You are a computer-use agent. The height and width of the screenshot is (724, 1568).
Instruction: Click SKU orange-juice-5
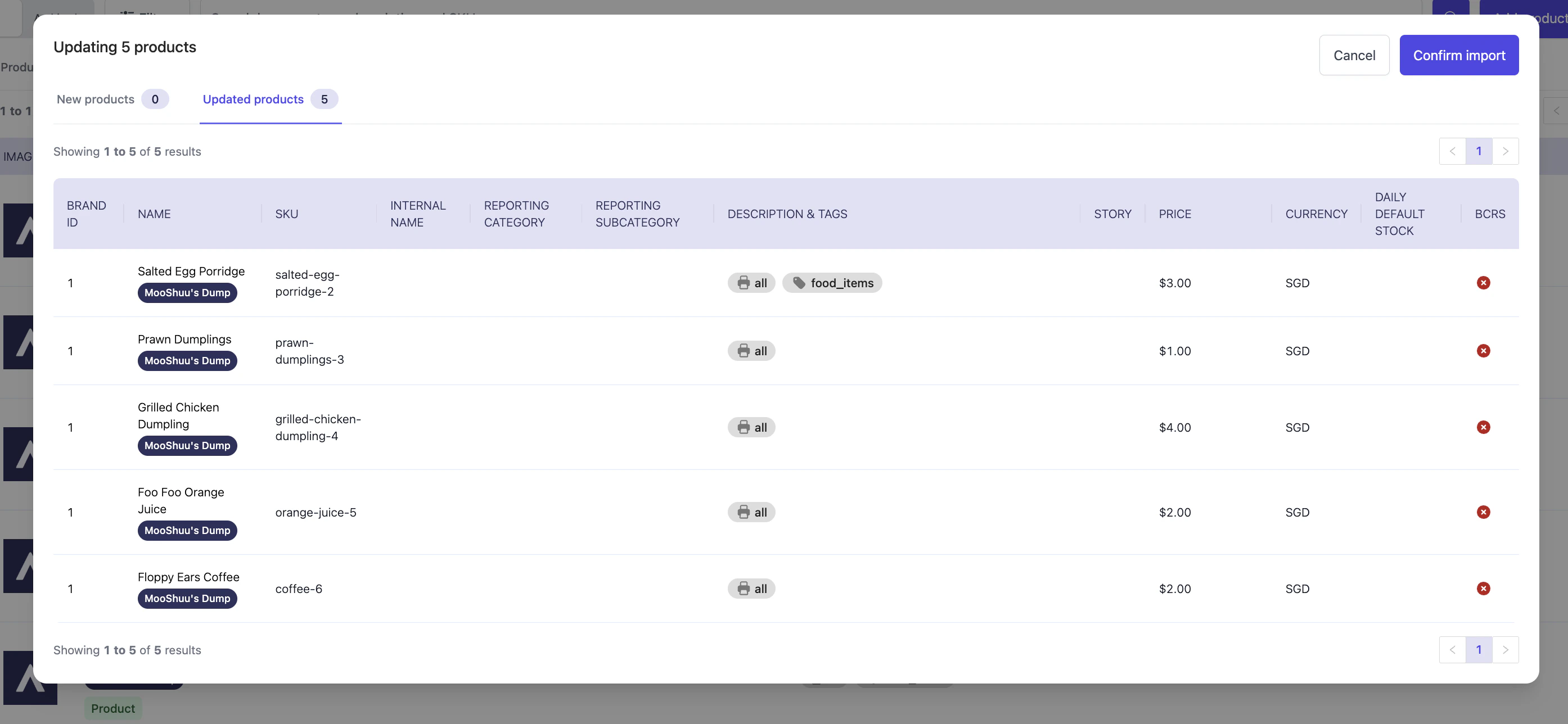click(x=316, y=512)
